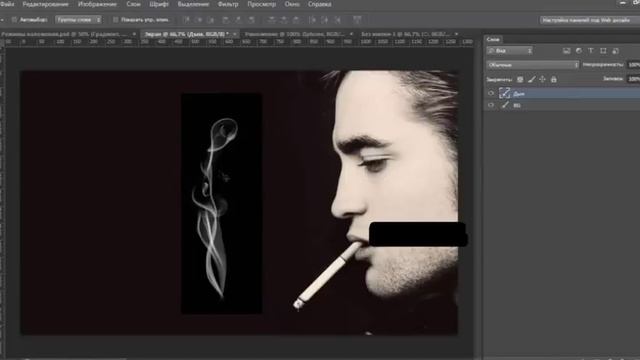Click the first align edges icon in options bar
640x360 pixels.
(x=187, y=20)
